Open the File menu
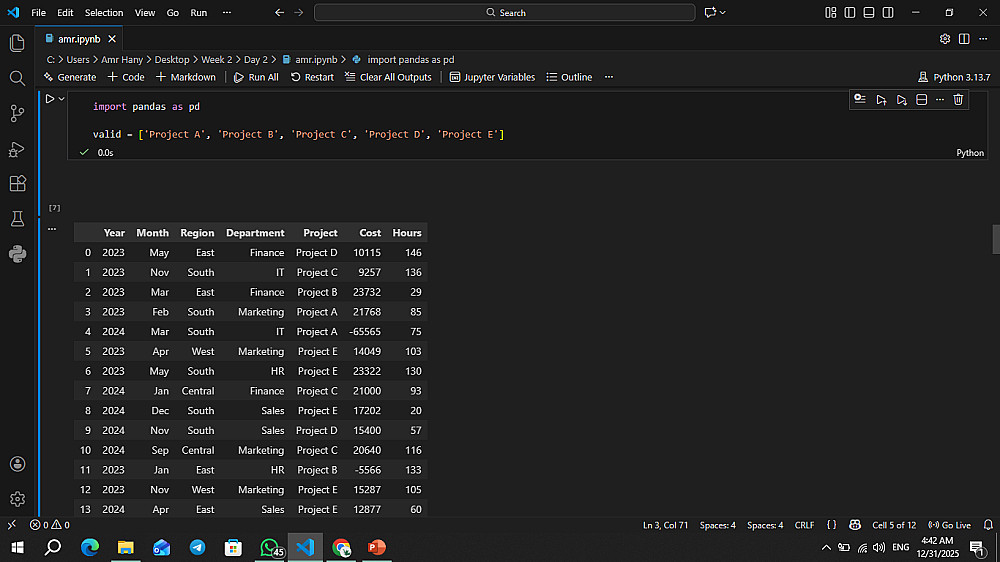Viewport: 1000px width, 562px height. point(38,13)
